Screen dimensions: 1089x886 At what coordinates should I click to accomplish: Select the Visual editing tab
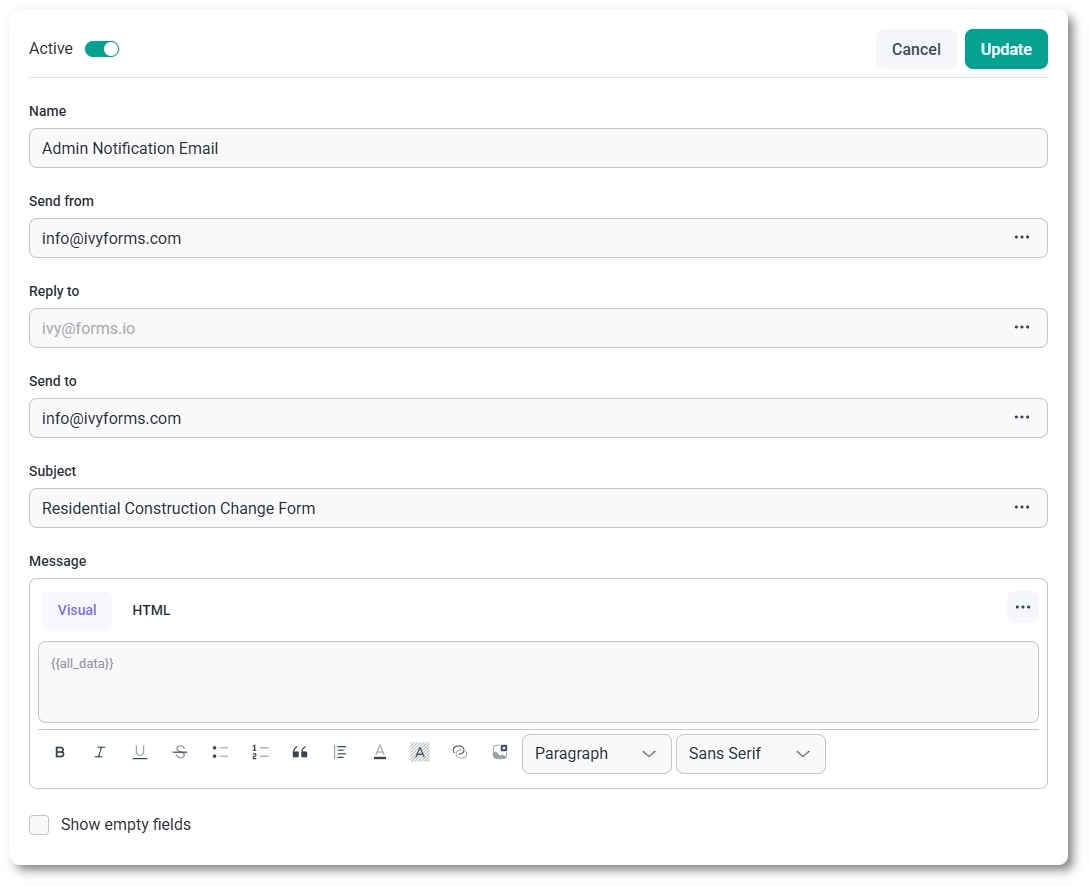tap(76, 610)
